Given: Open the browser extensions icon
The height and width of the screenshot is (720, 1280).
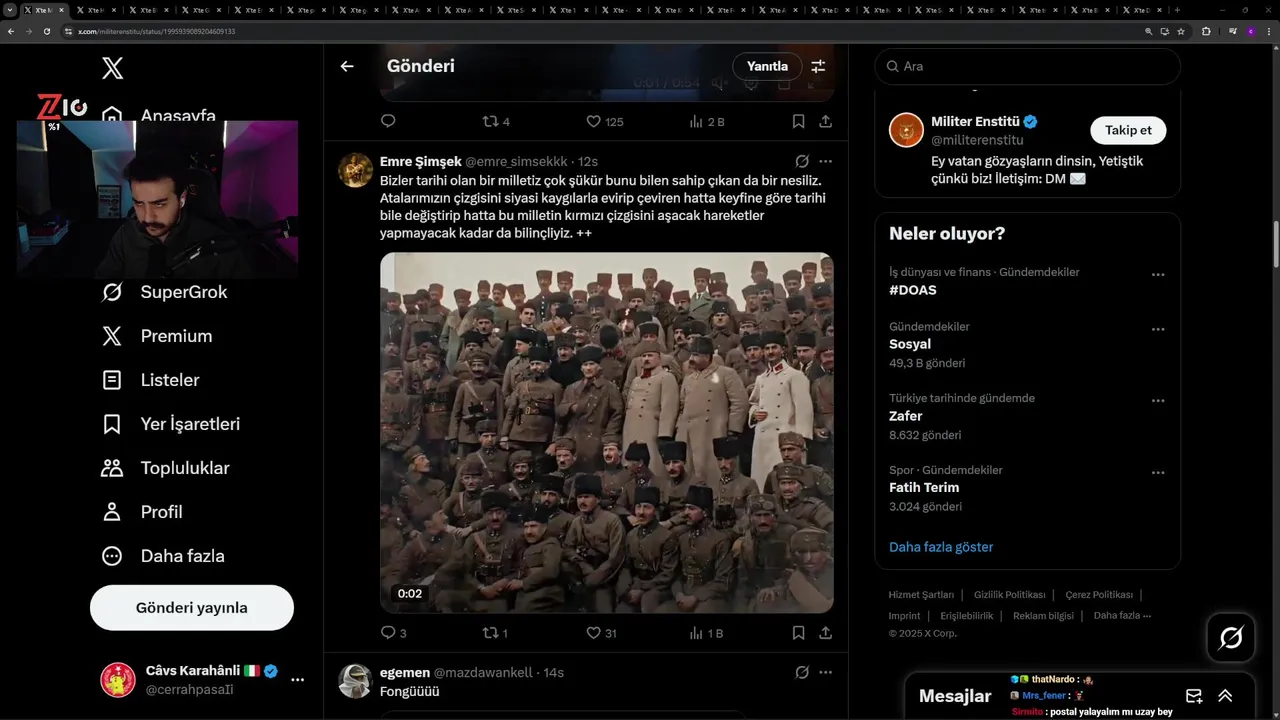Looking at the screenshot, I should [1206, 31].
